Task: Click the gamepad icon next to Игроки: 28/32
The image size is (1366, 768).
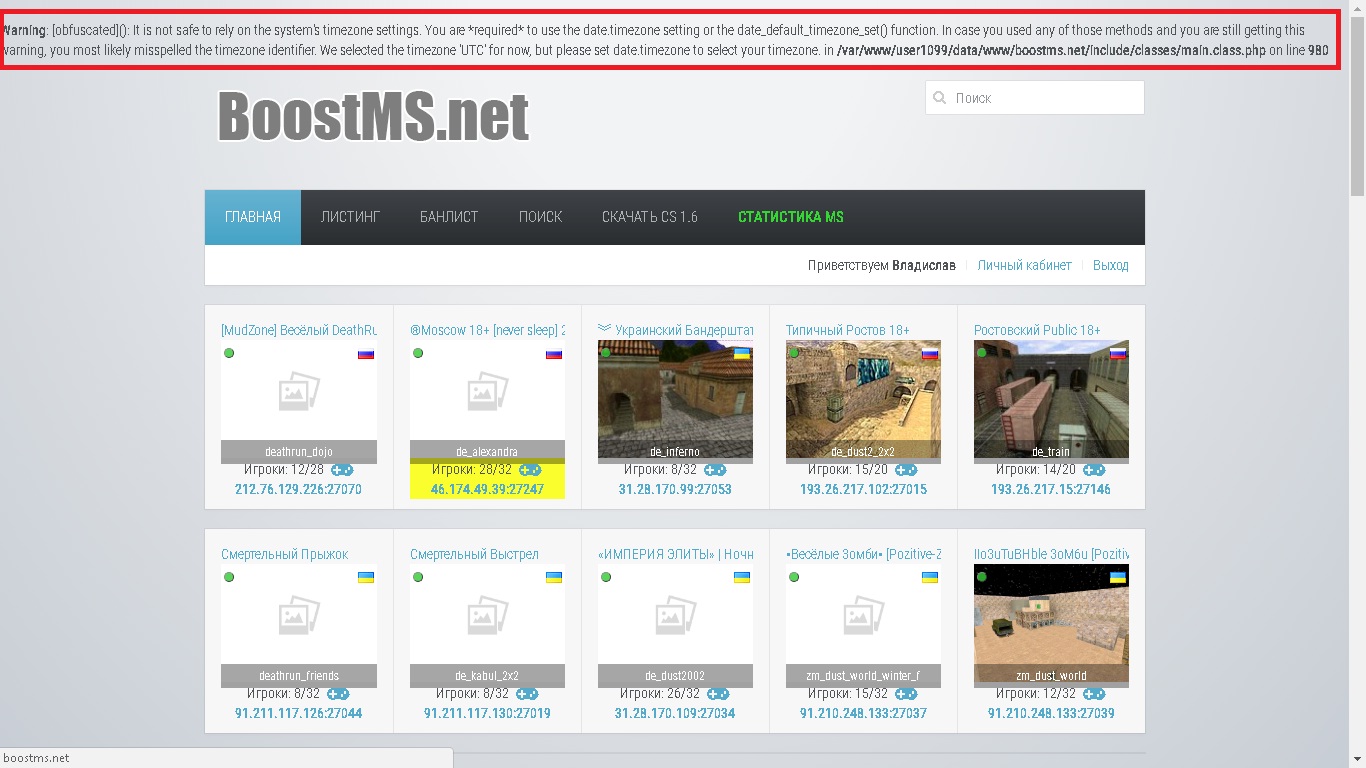Action: tap(530, 470)
